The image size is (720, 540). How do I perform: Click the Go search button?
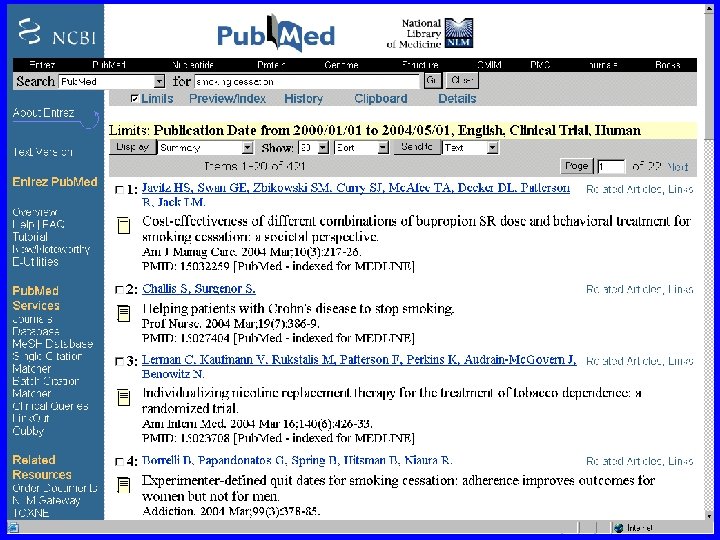coord(432,80)
